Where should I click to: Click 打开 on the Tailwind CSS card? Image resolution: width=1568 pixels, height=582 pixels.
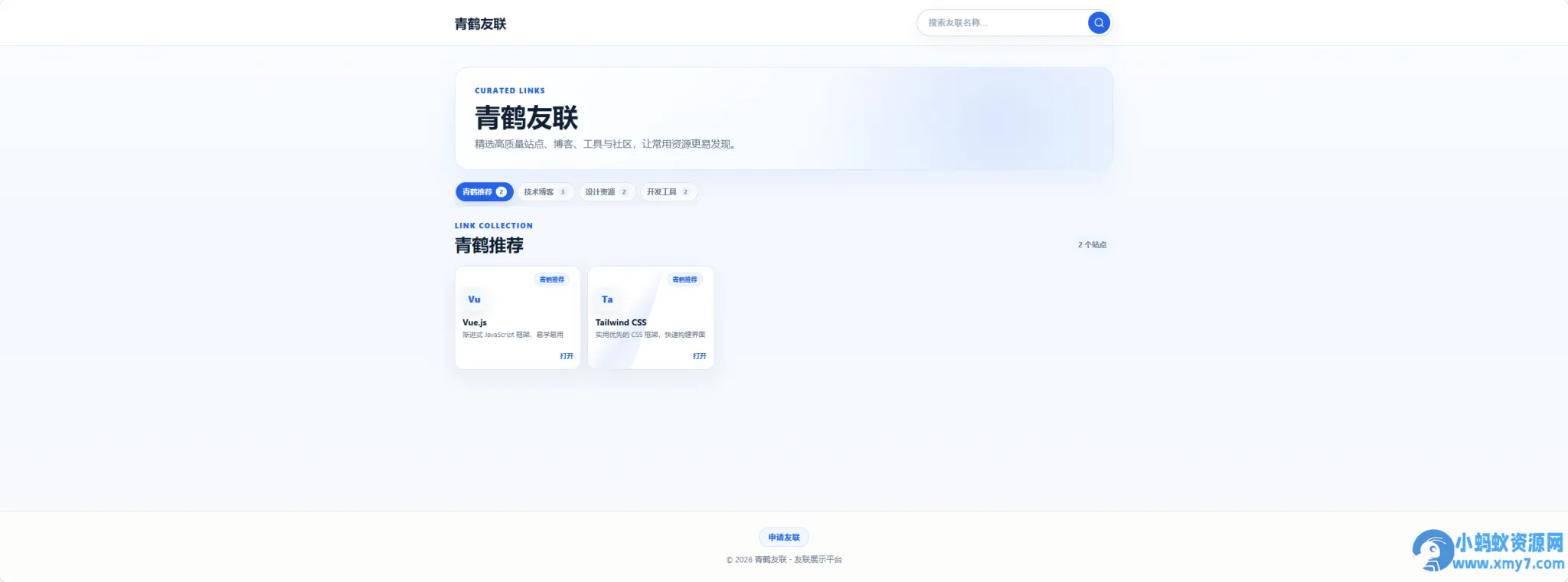click(x=700, y=356)
